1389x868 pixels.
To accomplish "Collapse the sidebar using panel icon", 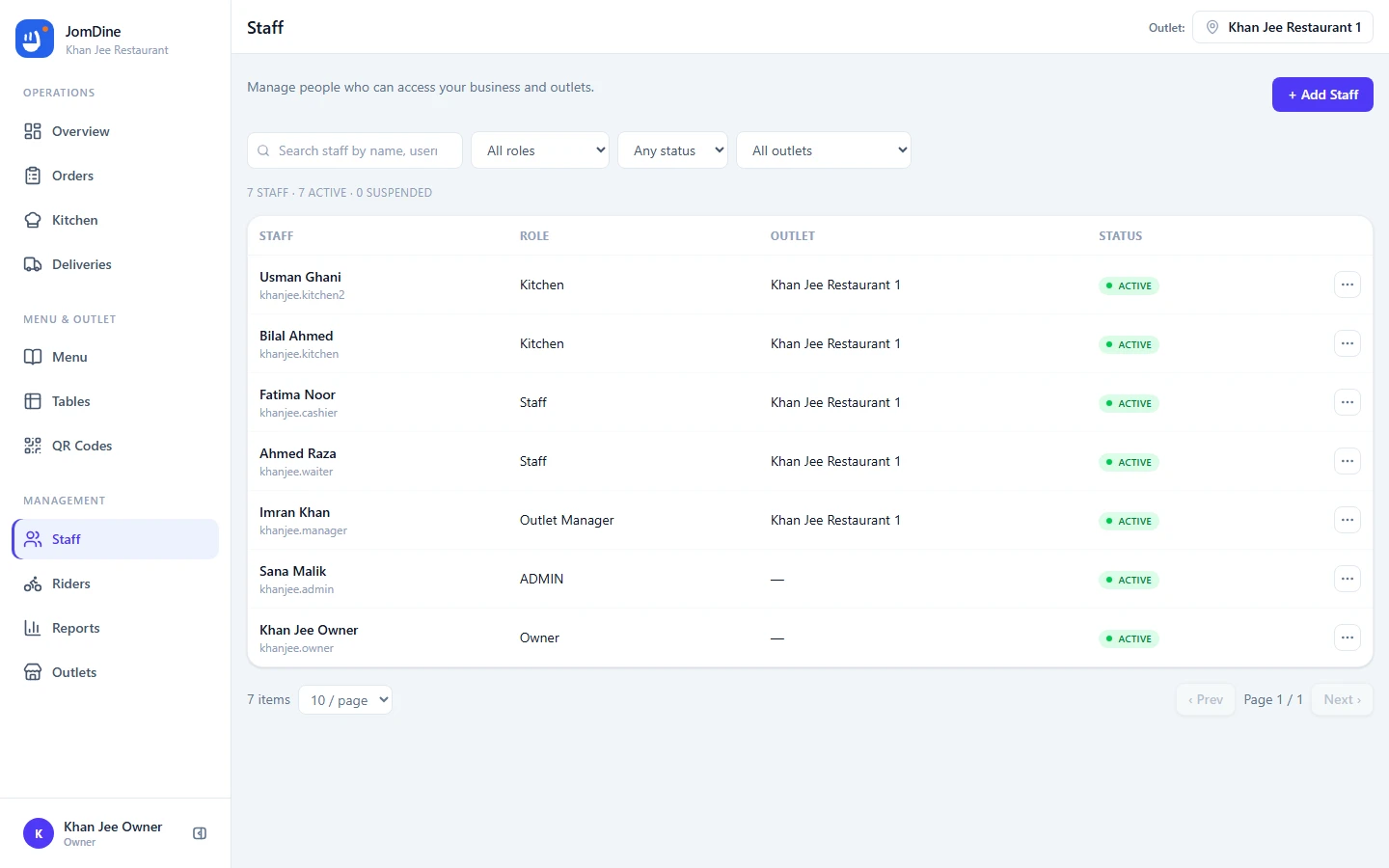I will tap(200, 833).
